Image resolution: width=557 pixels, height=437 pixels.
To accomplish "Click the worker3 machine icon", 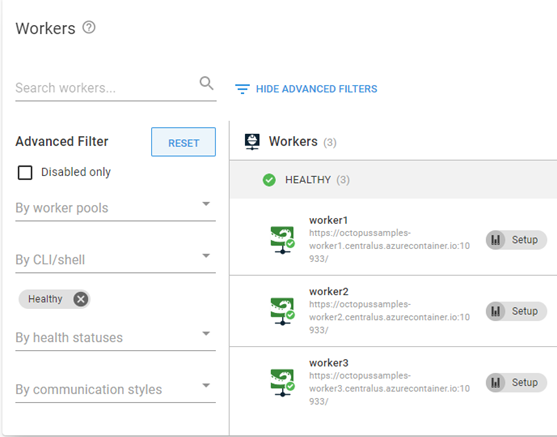I will tap(282, 383).
